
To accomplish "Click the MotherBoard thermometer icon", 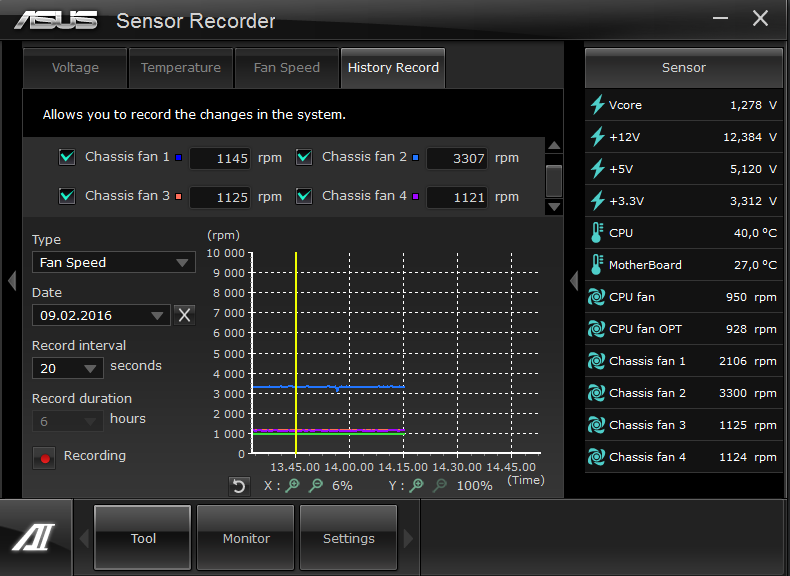I will click(x=597, y=265).
